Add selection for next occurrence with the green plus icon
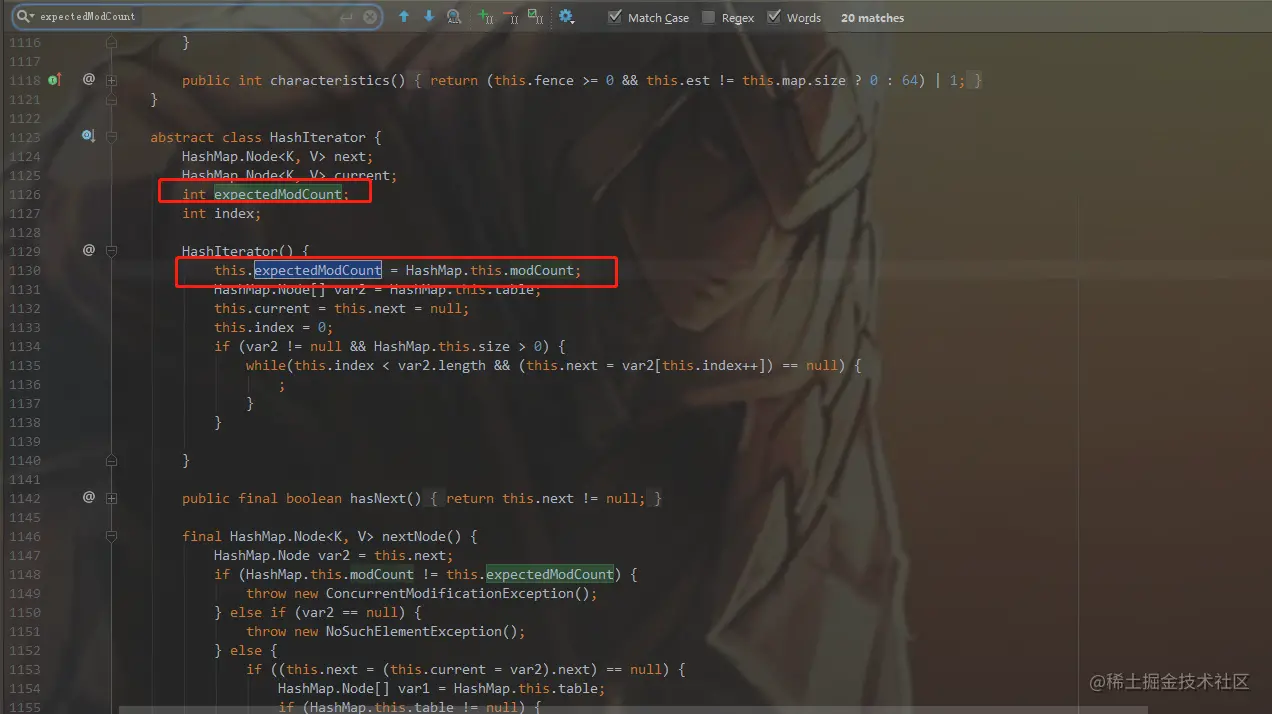 pyautogui.click(x=485, y=17)
